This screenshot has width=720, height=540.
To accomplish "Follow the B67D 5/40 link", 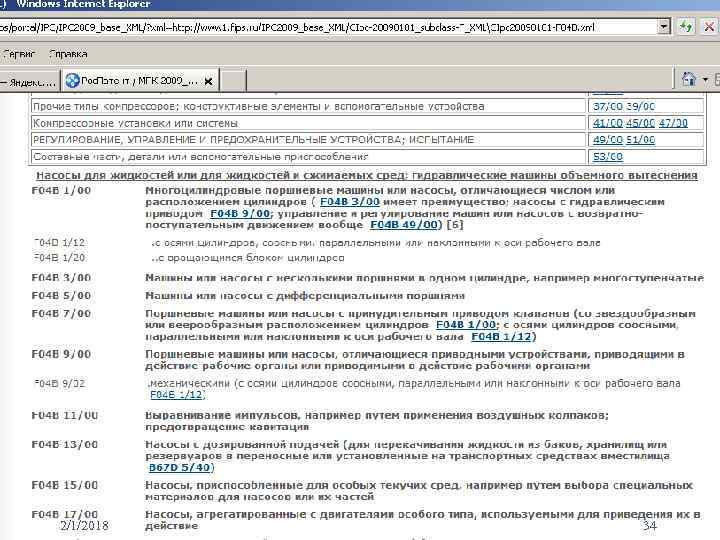I will pos(180,467).
